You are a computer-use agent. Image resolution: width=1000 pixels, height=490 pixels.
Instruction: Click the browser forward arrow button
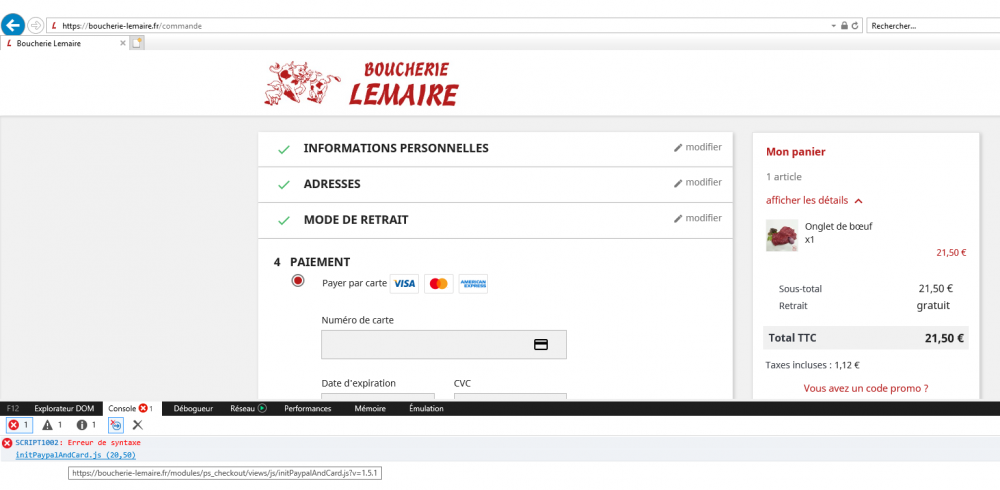[x=36, y=26]
